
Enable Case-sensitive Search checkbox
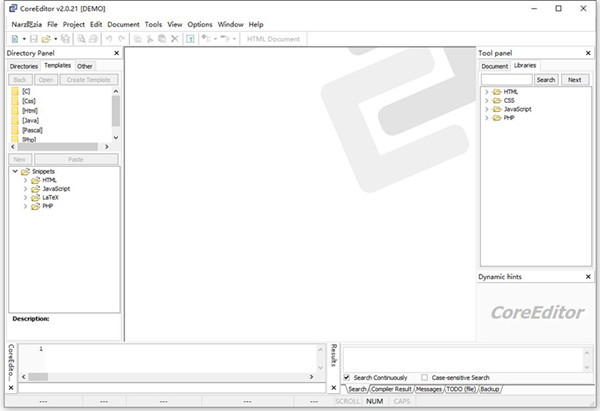425,377
